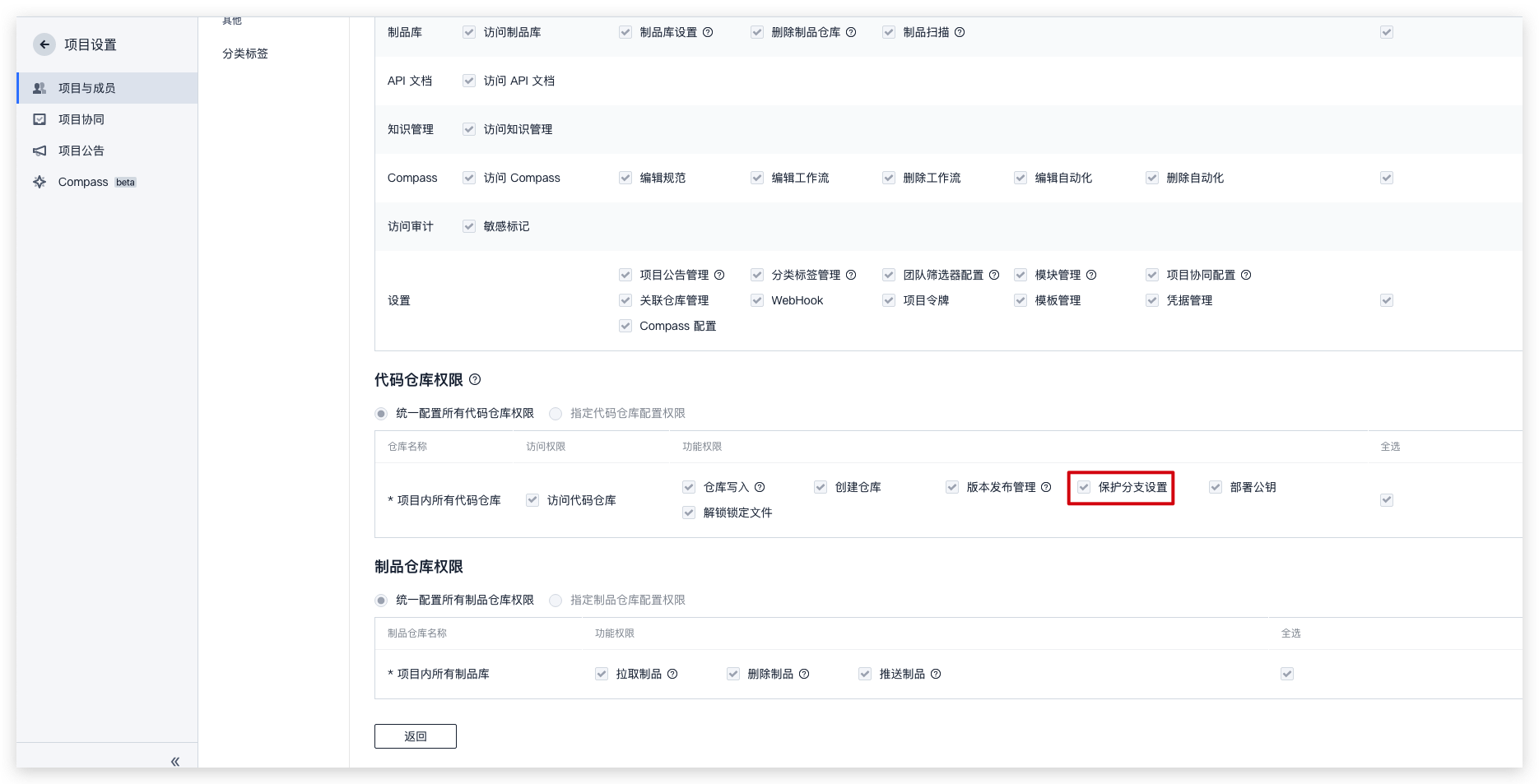
Task: Toggle the WebHook checkbox
Action: 757,300
